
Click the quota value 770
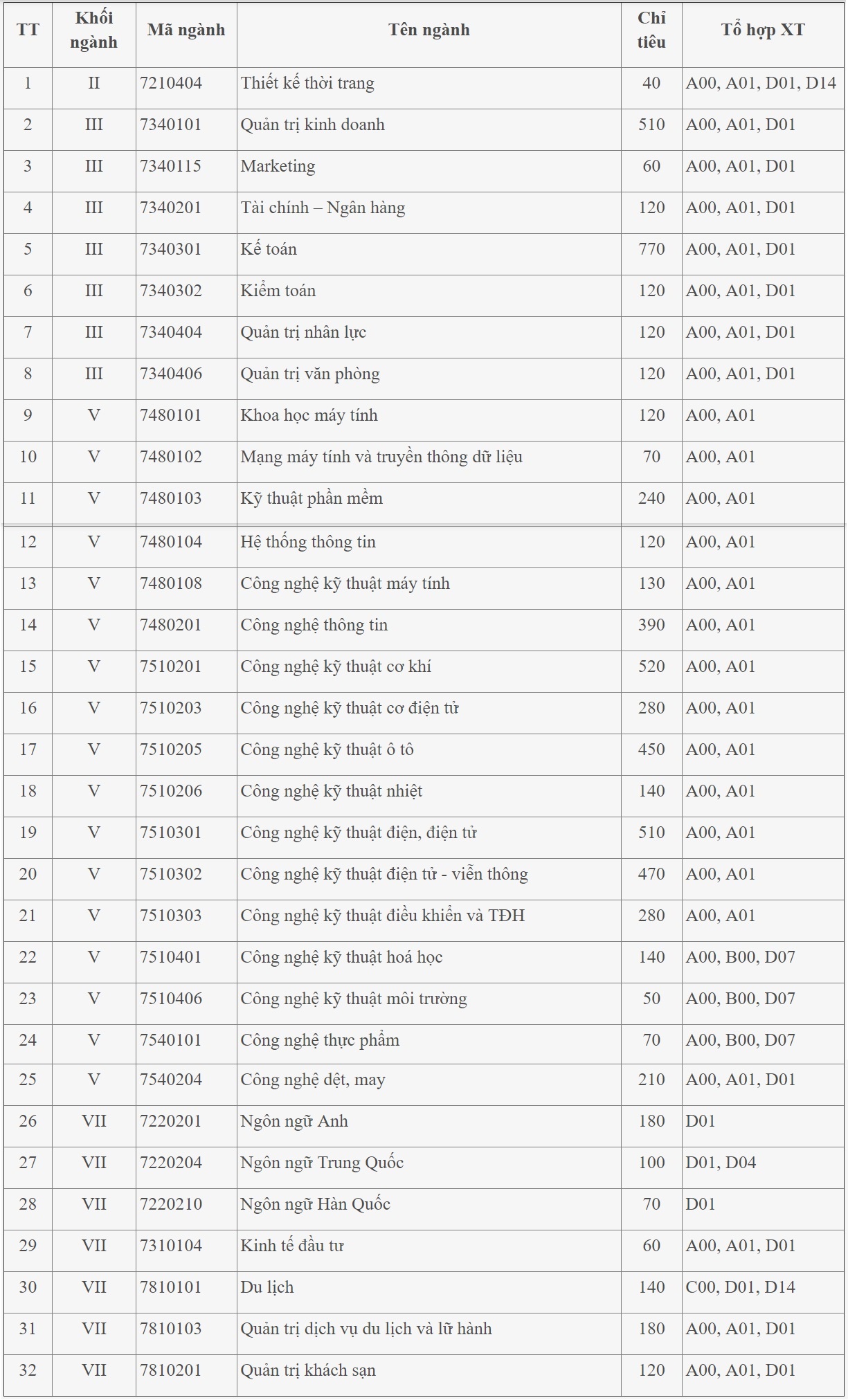(651, 250)
